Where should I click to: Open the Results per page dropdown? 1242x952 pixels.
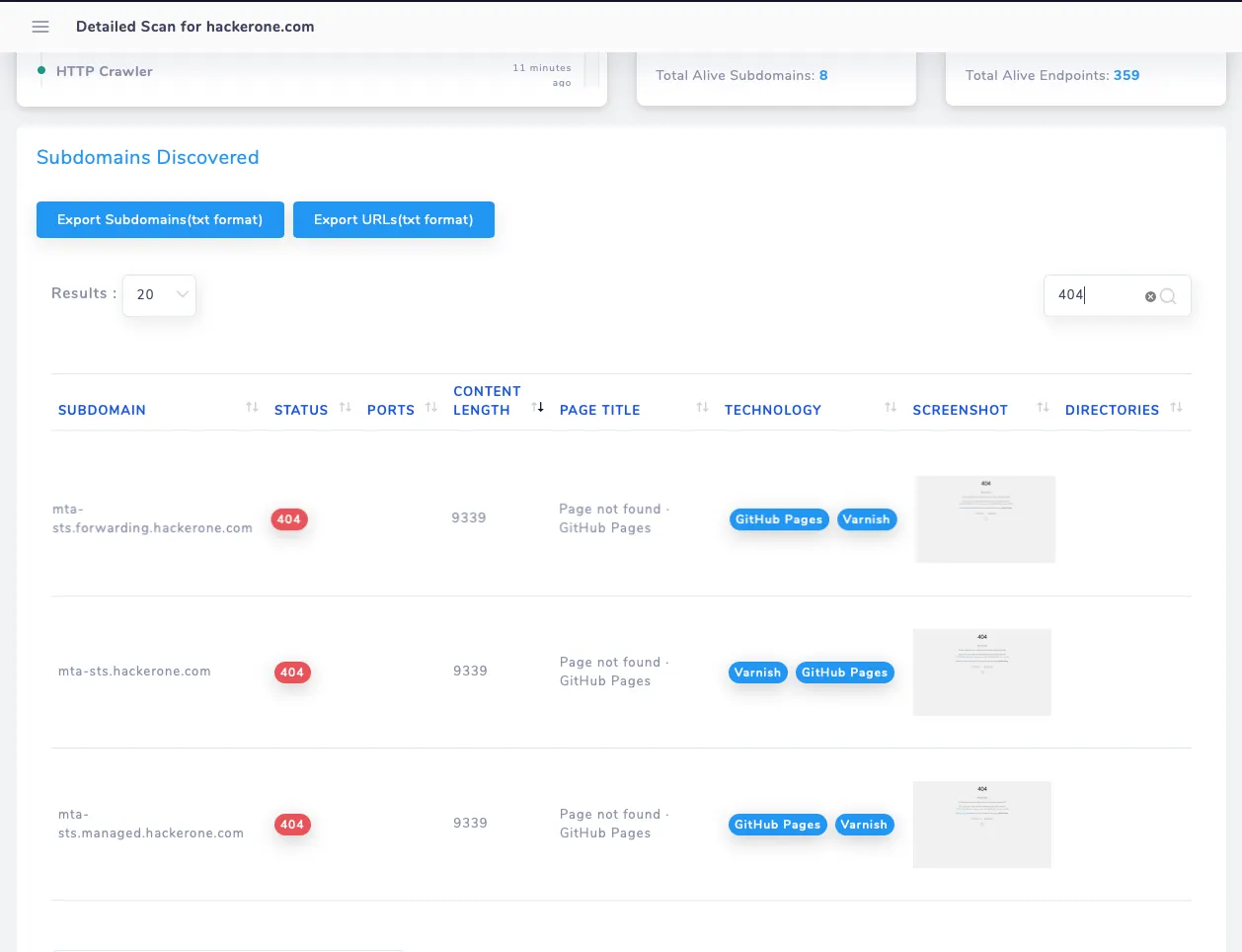pyautogui.click(x=159, y=294)
